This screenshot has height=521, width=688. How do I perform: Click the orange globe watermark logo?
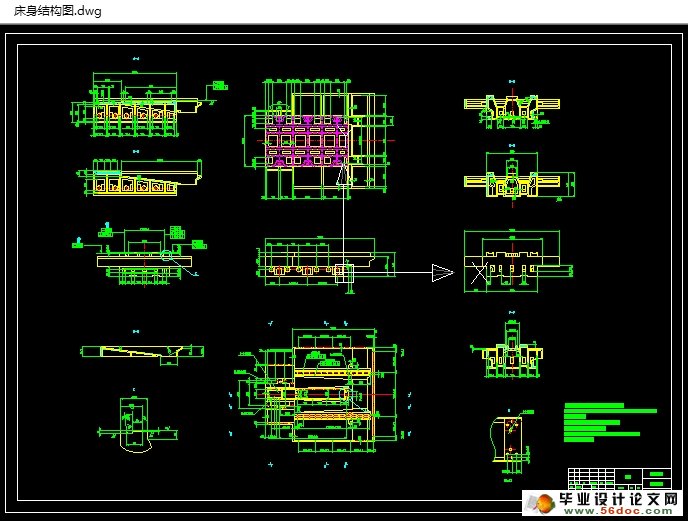[540, 502]
